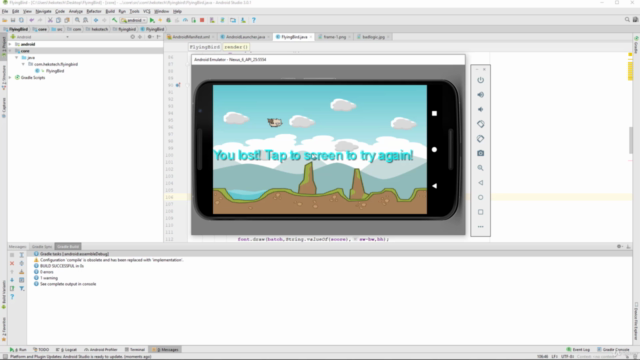
Task: Click emulator zoom magnifier icon
Action: pos(480,168)
